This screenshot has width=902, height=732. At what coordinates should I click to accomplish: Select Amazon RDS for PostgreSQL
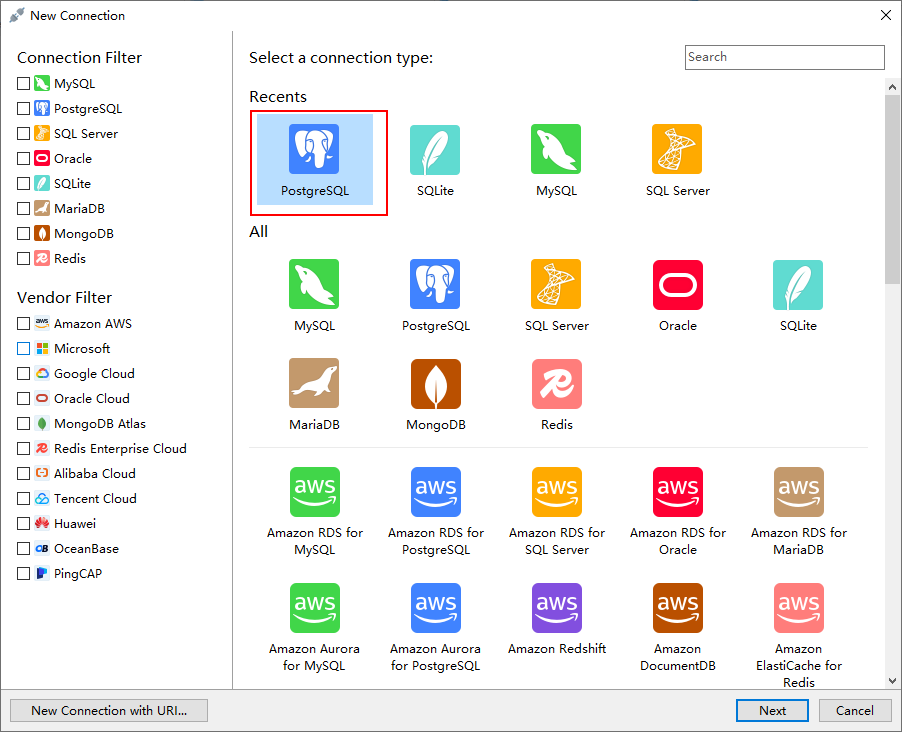pos(435,512)
